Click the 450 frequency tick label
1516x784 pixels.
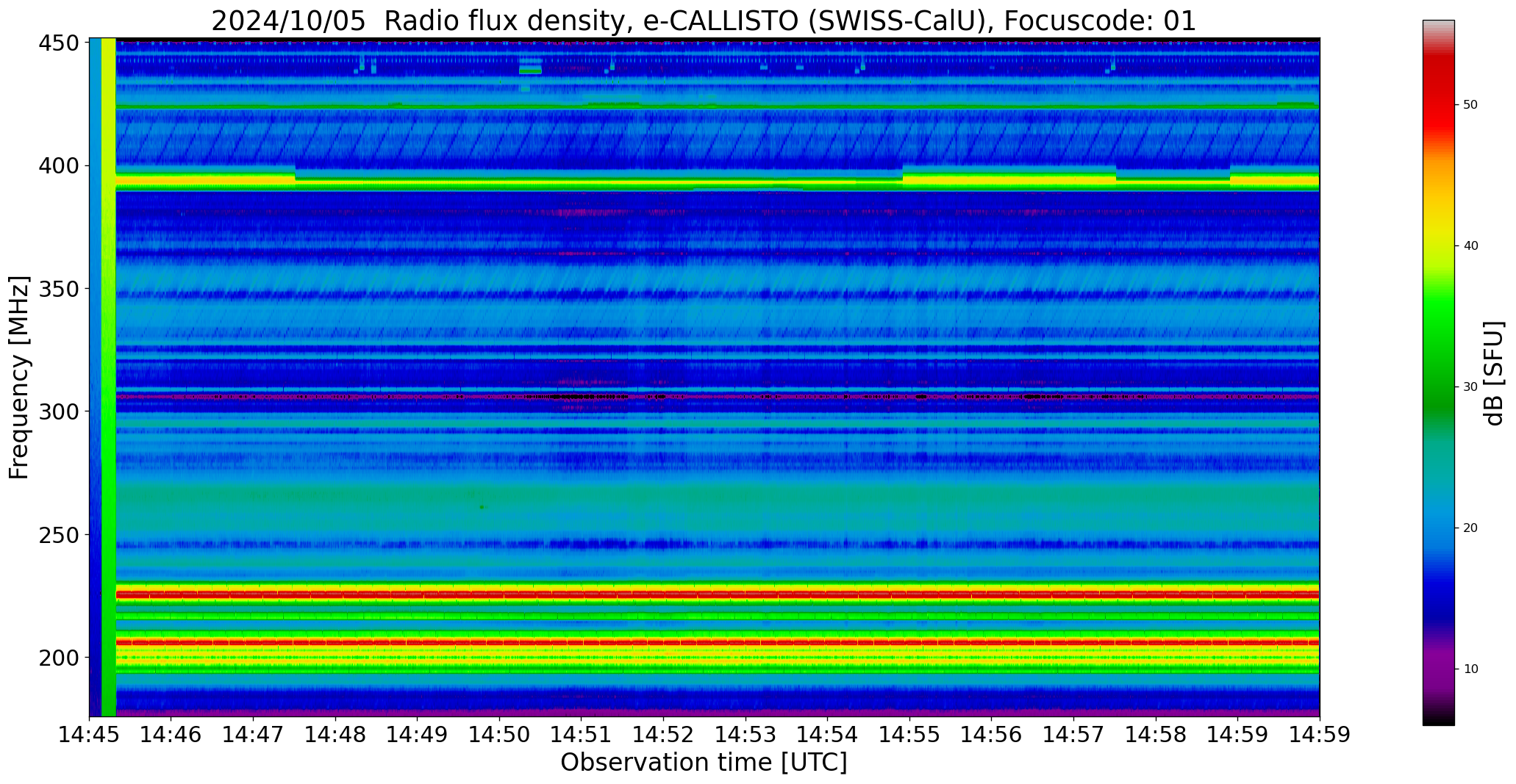[x=59, y=43]
